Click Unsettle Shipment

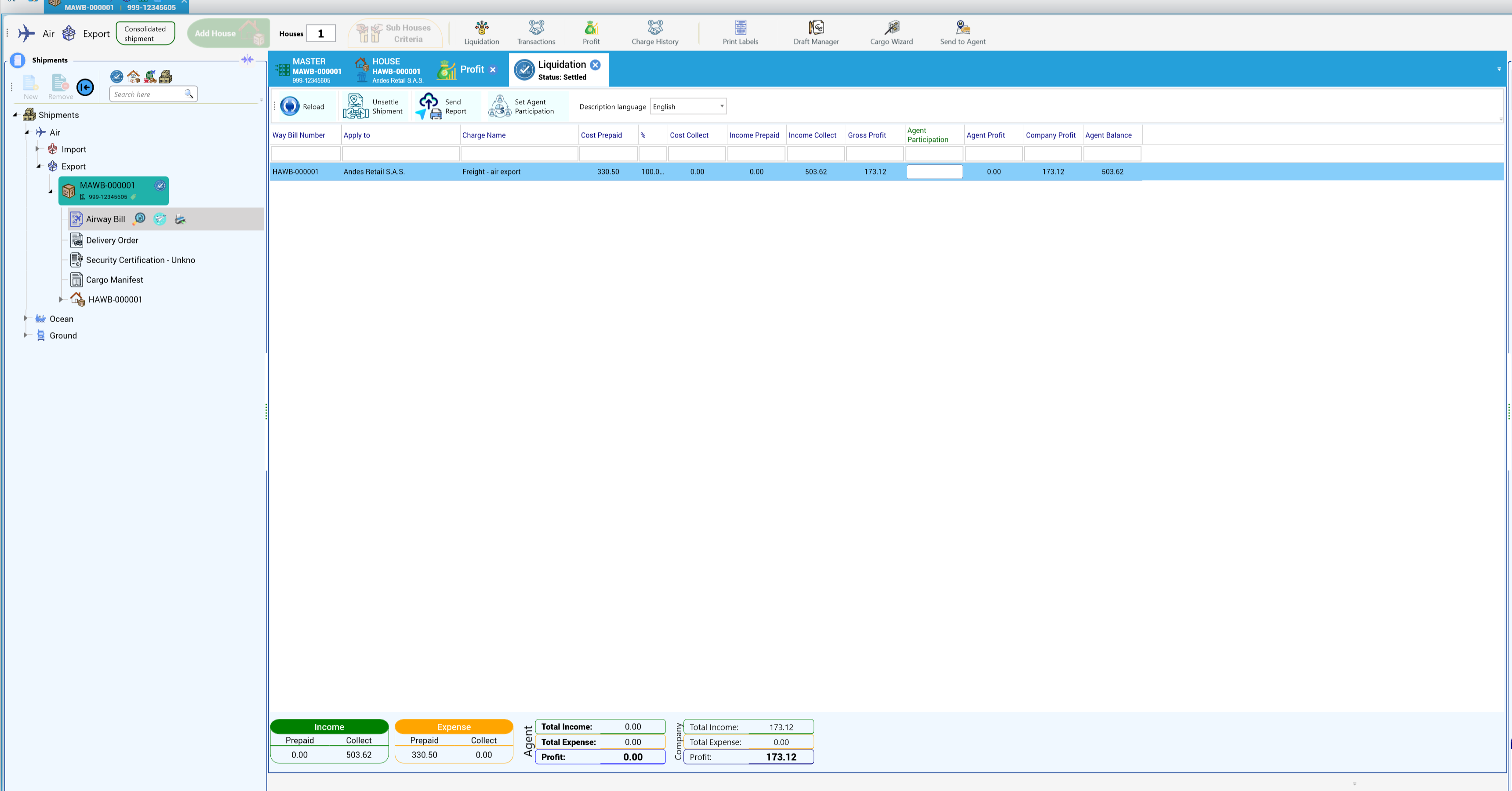click(x=373, y=106)
